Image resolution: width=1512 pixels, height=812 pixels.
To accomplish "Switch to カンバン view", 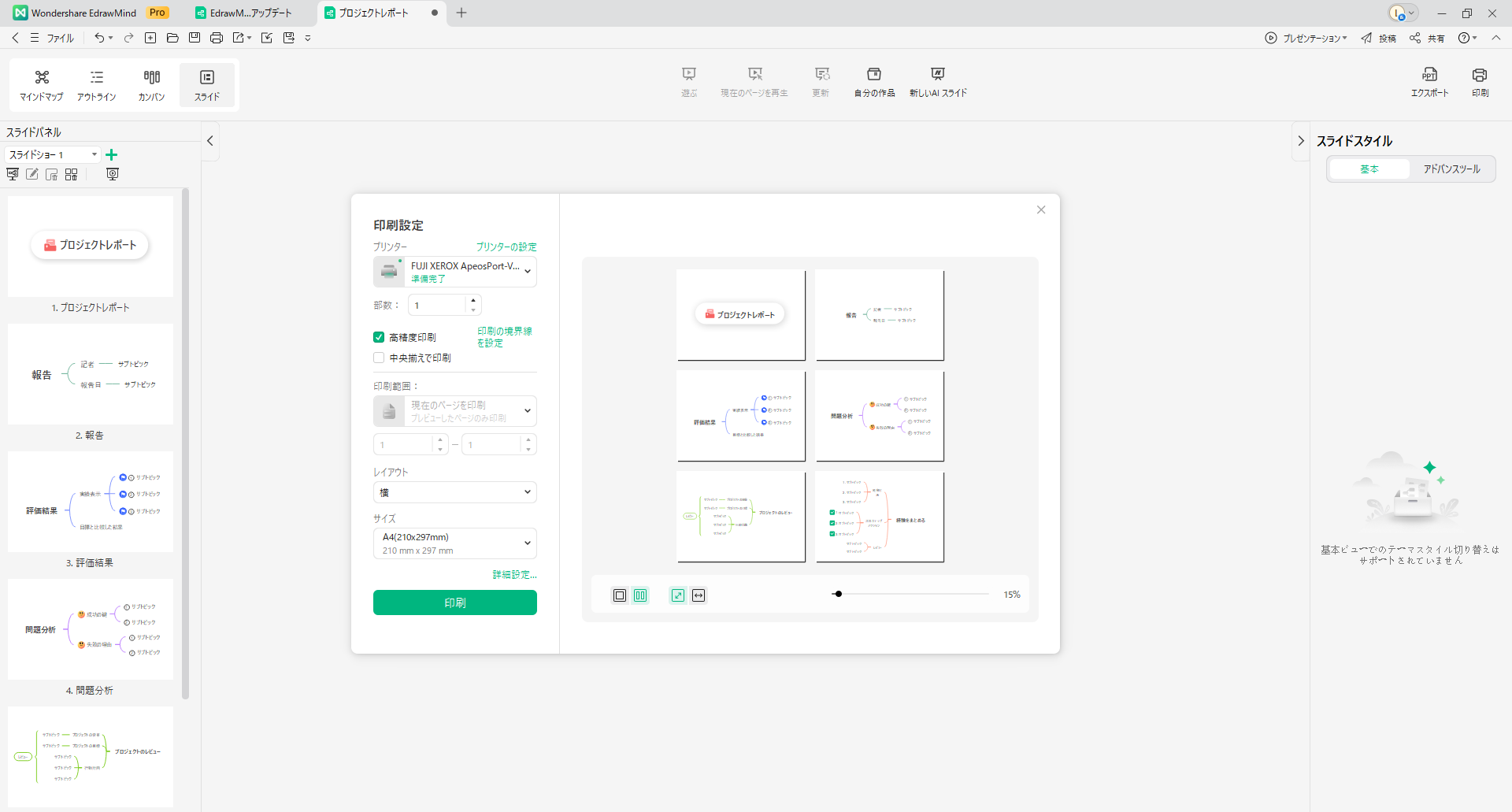I will point(151,84).
